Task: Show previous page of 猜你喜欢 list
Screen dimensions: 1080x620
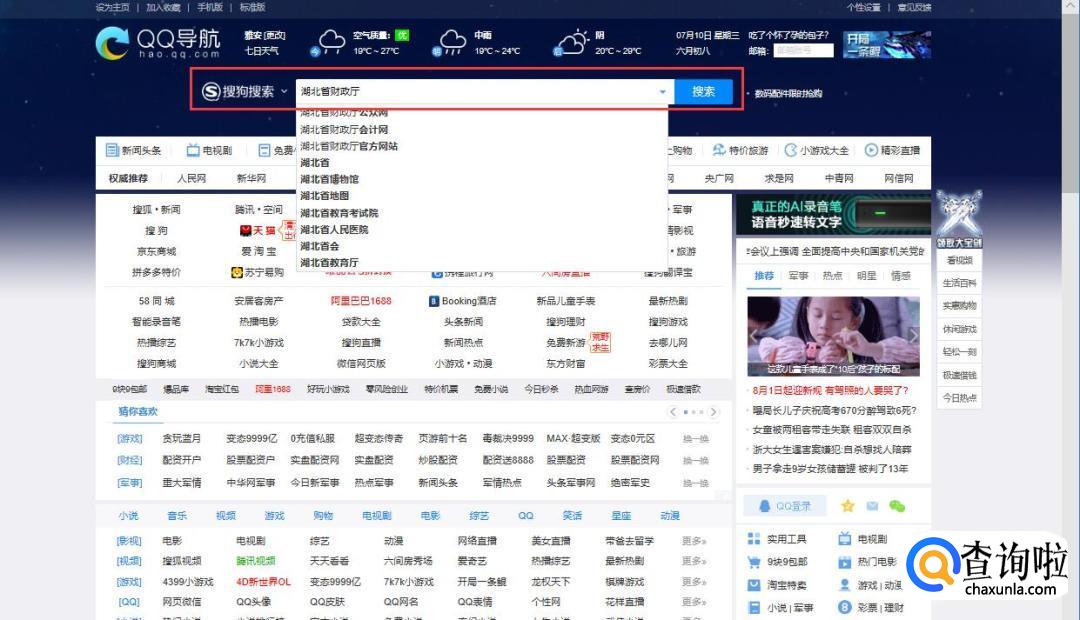Action: [673, 412]
